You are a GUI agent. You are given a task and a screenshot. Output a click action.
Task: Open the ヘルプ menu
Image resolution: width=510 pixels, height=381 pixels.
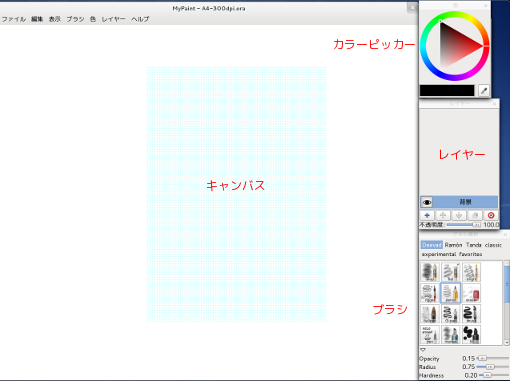click(140, 19)
